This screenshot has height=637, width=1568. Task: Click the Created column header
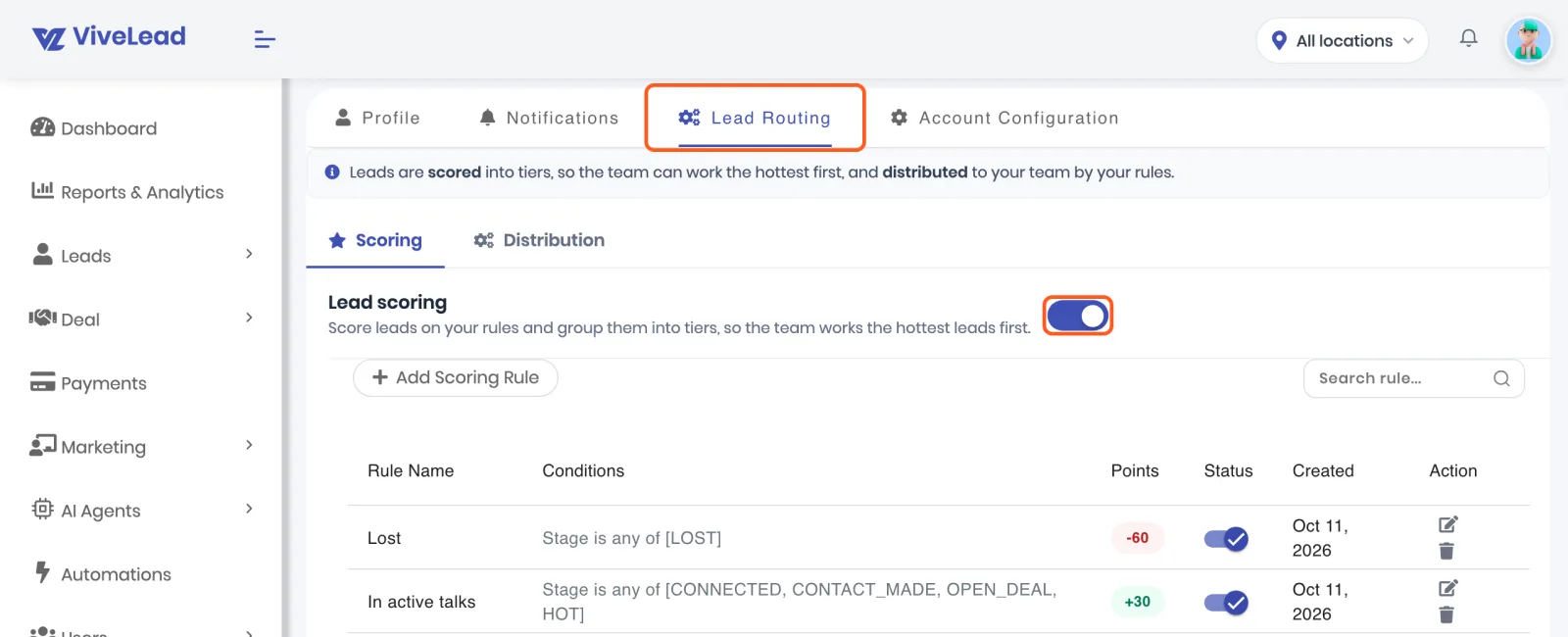(x=1323, y=470)
